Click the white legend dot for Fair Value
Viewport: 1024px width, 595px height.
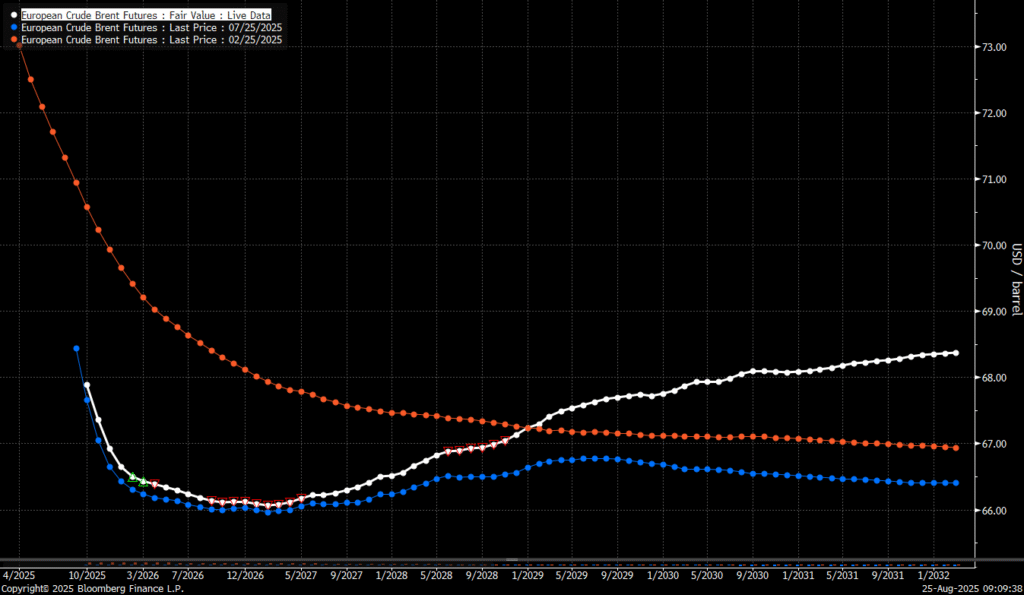pyautogui.click(x=14, y=15)
